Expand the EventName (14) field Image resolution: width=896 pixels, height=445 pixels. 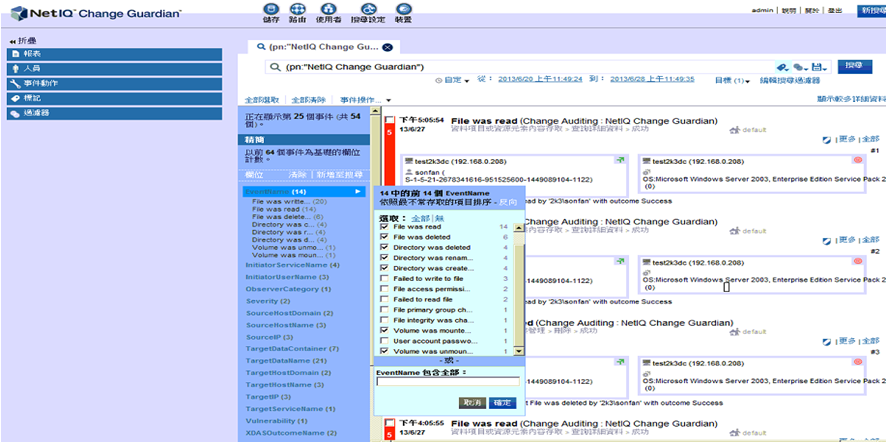303,192
